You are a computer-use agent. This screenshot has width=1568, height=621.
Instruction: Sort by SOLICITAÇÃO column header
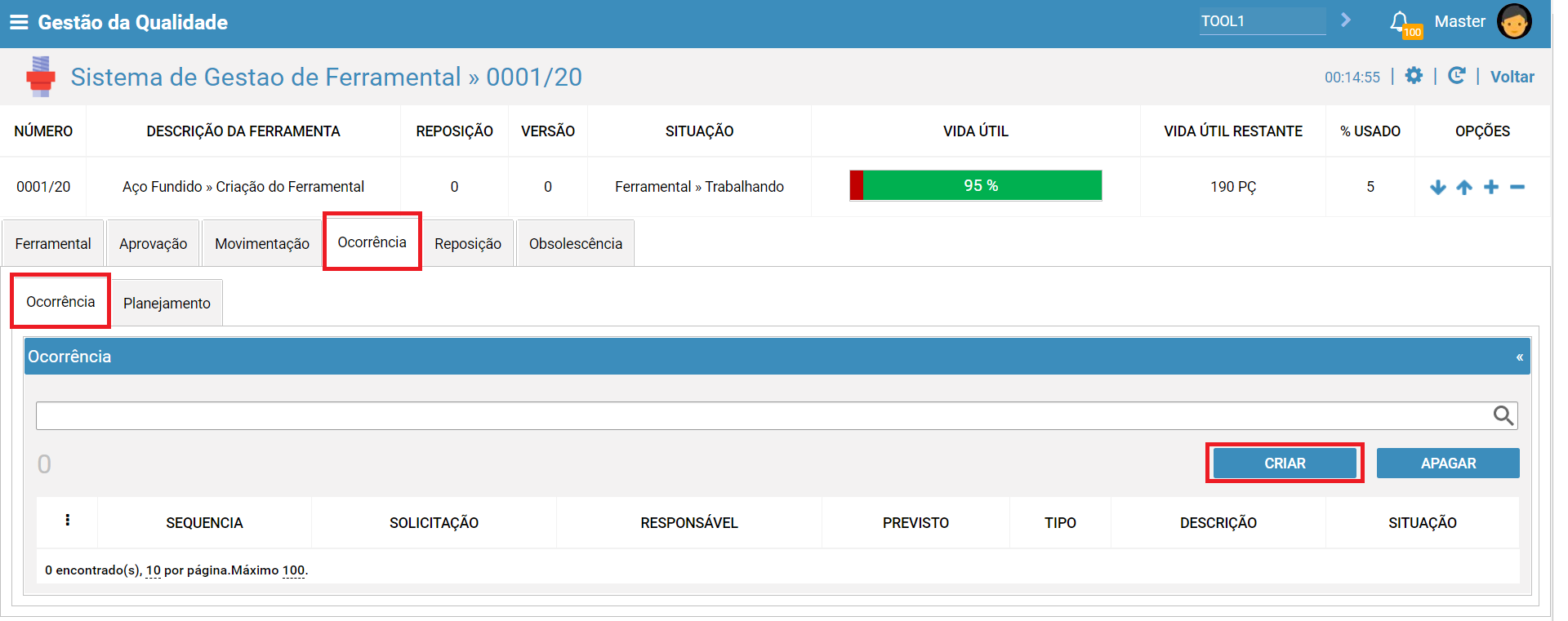click(434, 522)
